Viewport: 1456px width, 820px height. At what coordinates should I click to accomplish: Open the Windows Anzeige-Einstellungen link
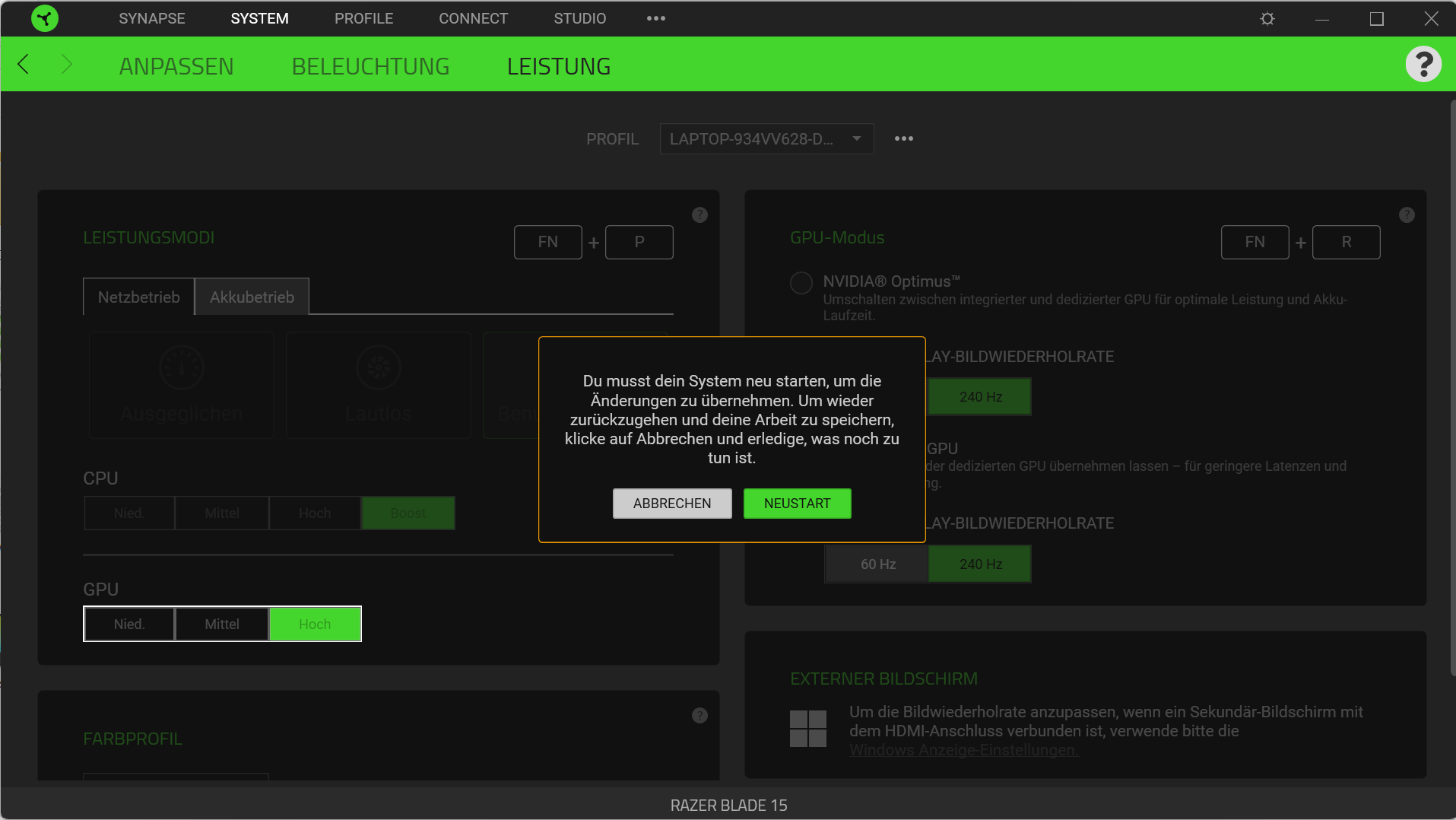(963, 750)
